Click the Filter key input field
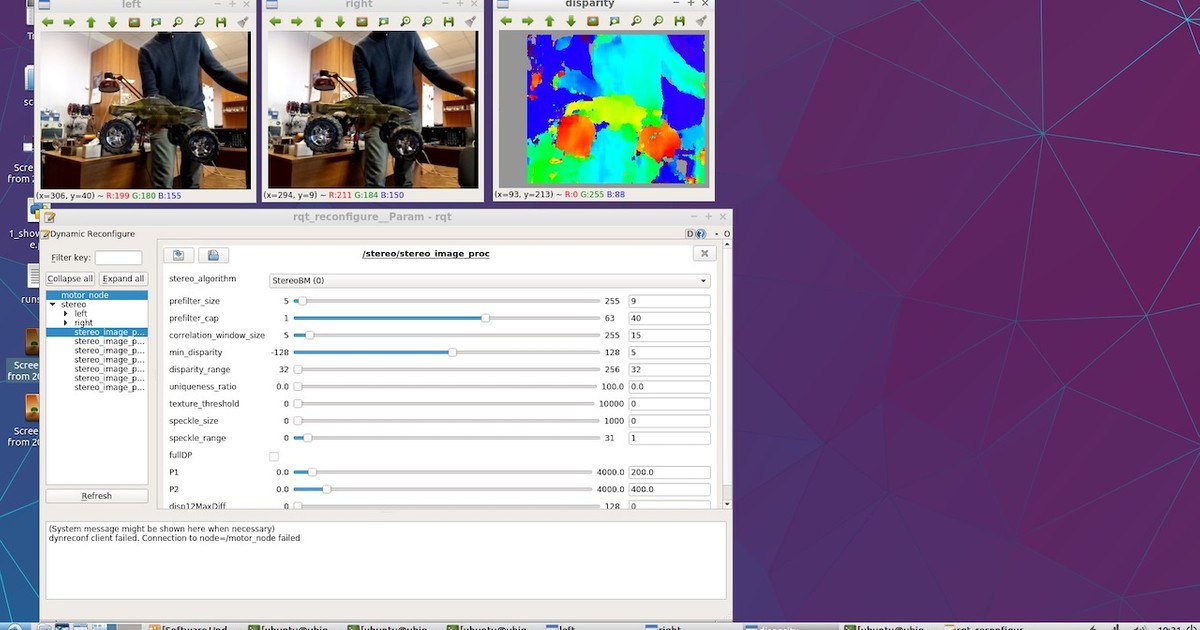Viewport: 1200px width, 630px height. 119,258
